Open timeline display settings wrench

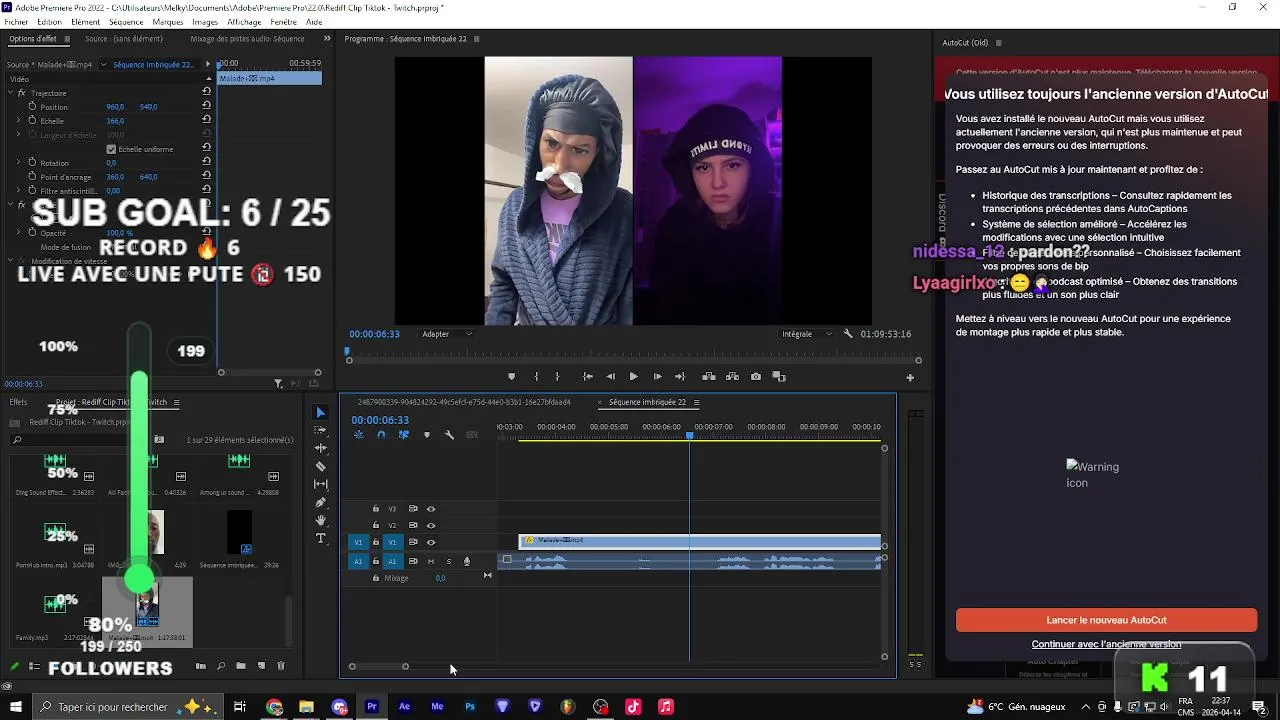click(449, 435)
